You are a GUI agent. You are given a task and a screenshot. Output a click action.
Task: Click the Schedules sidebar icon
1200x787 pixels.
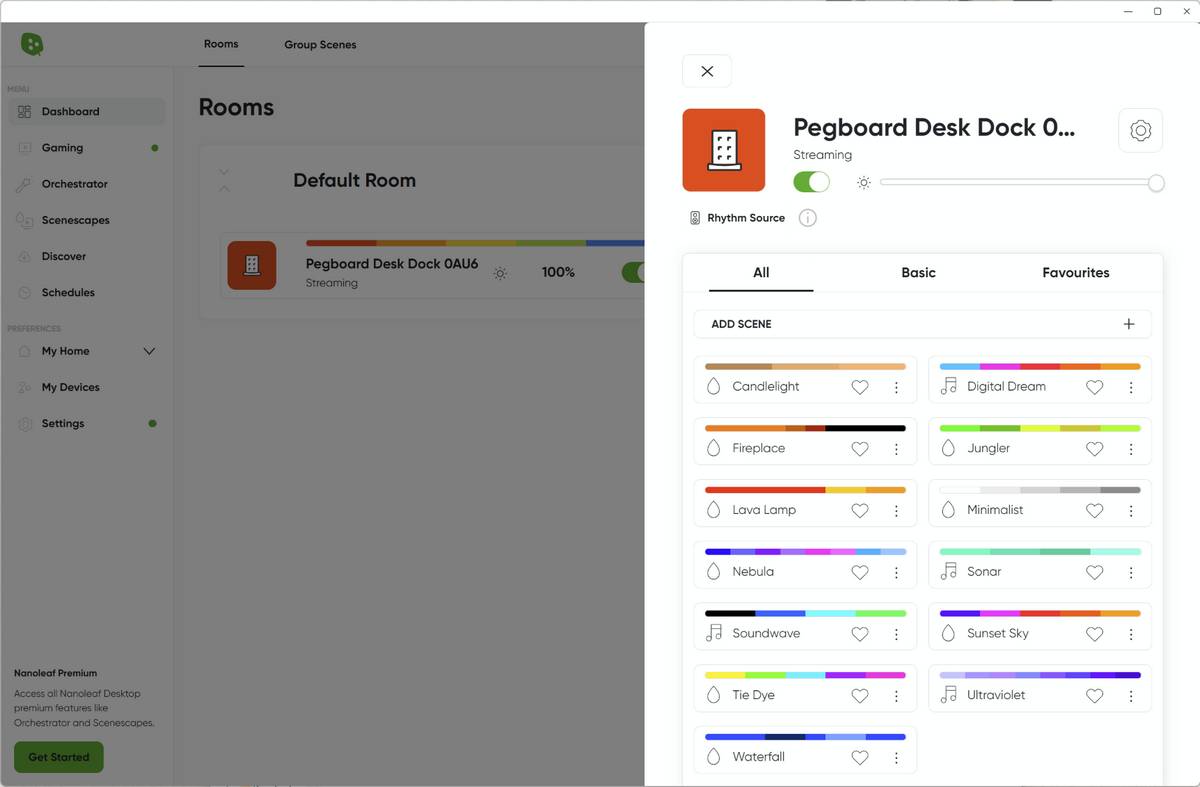tap(25, 293)
